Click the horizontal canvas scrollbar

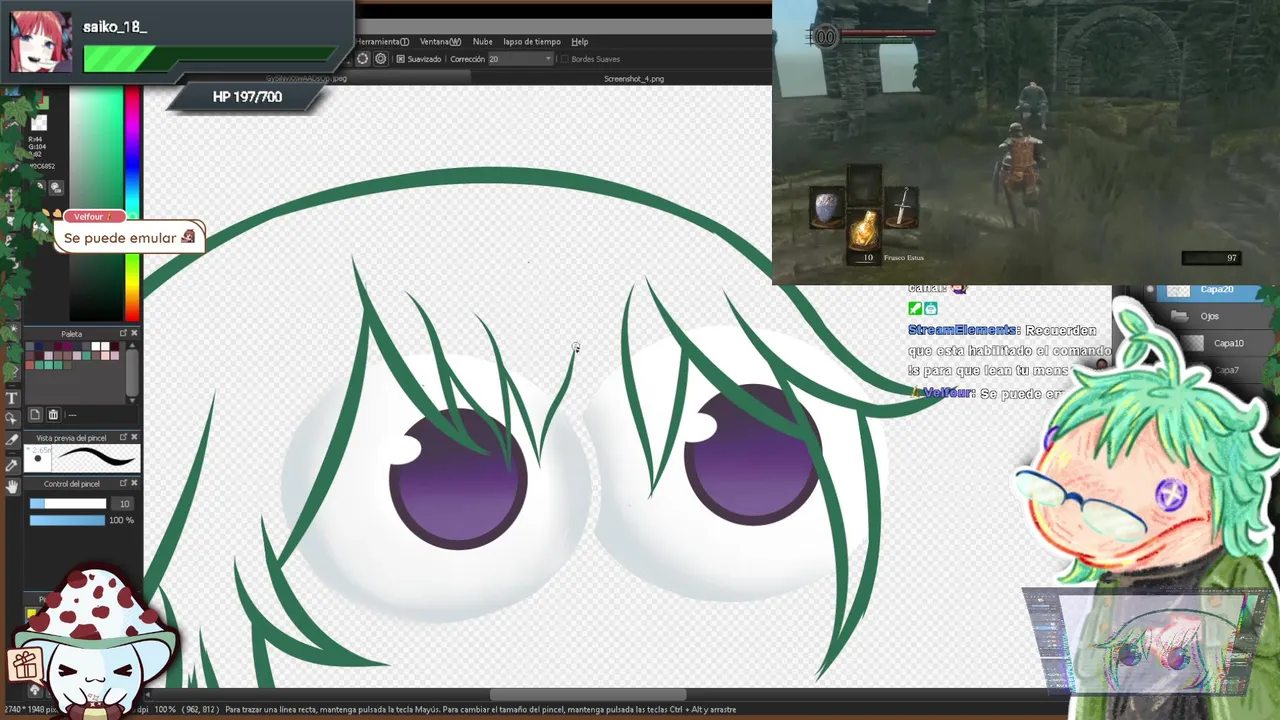588,695
